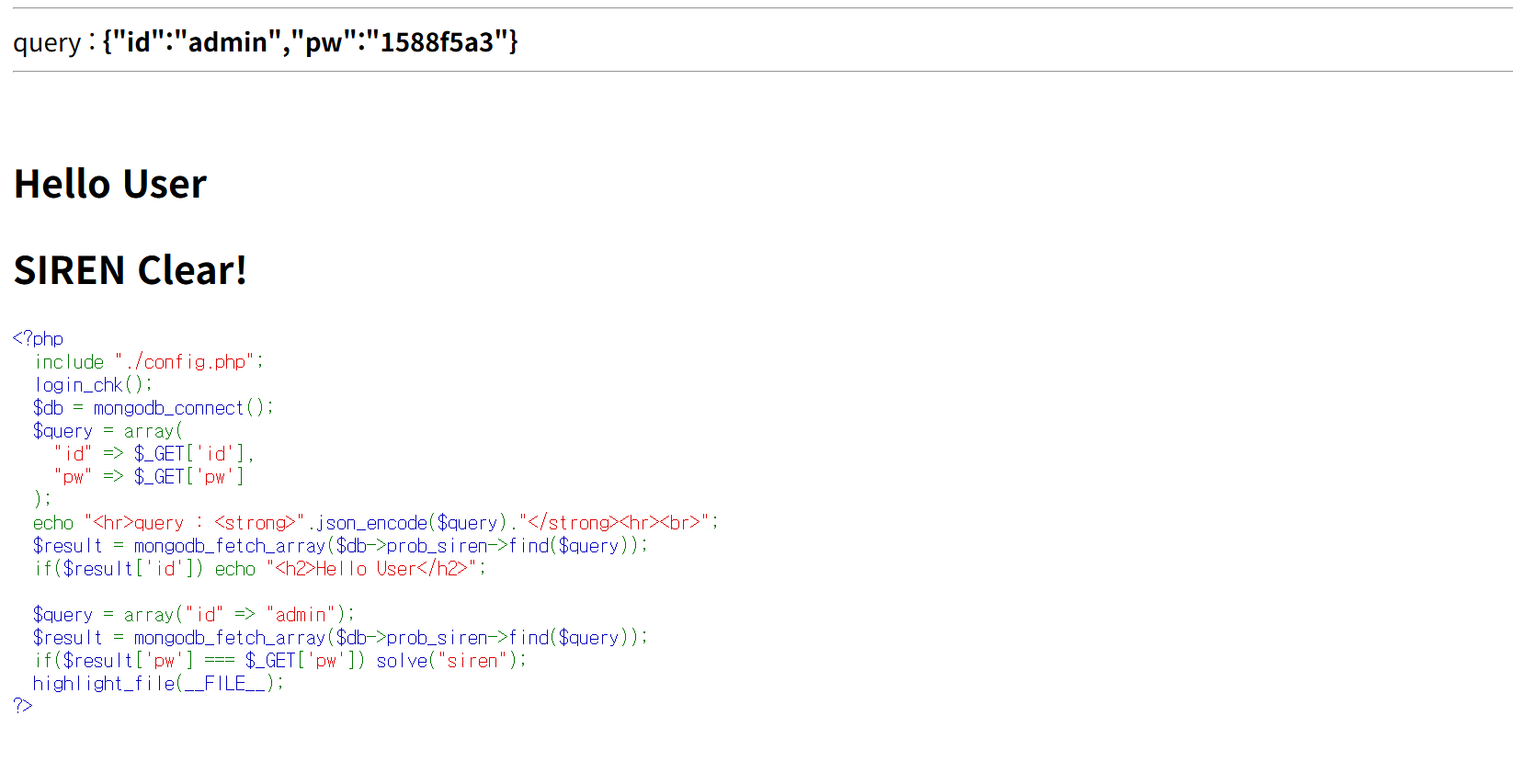Click the "$query = array(" opening line

(108, 430)
